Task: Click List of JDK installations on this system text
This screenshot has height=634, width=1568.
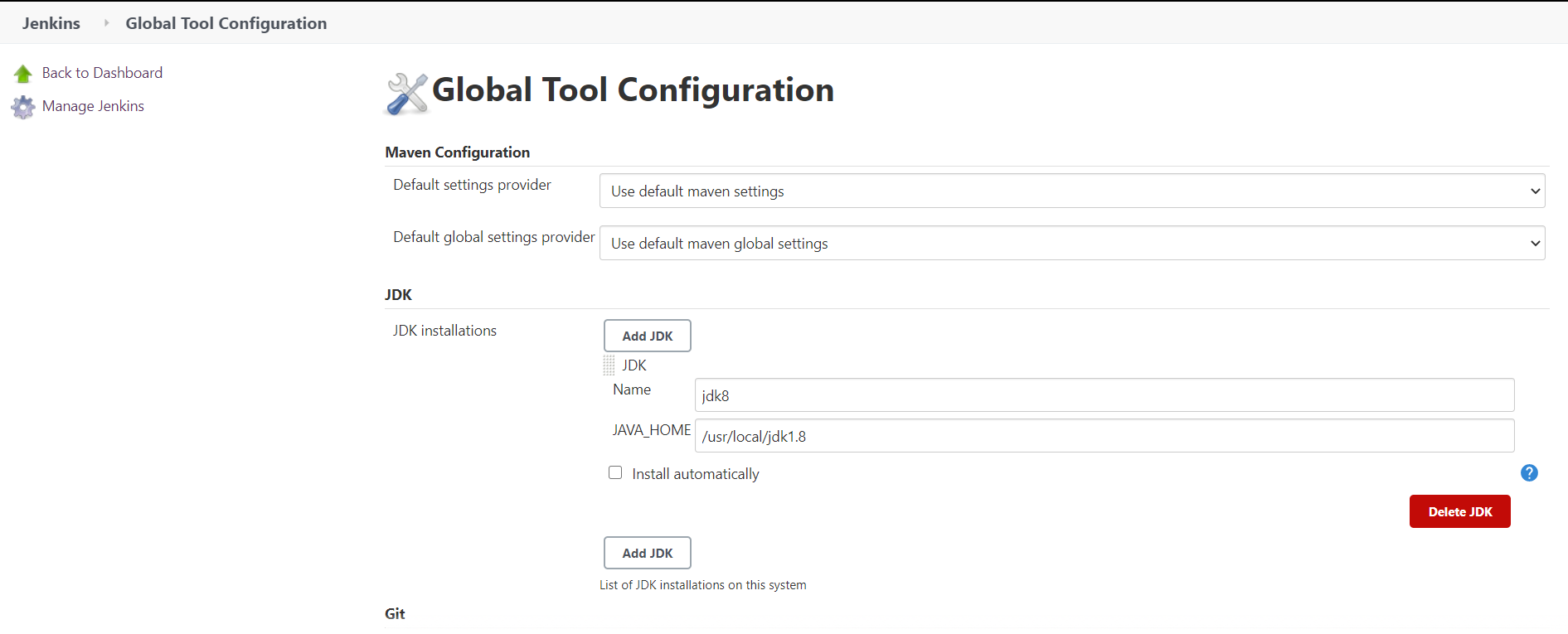Action: (703, 585)
